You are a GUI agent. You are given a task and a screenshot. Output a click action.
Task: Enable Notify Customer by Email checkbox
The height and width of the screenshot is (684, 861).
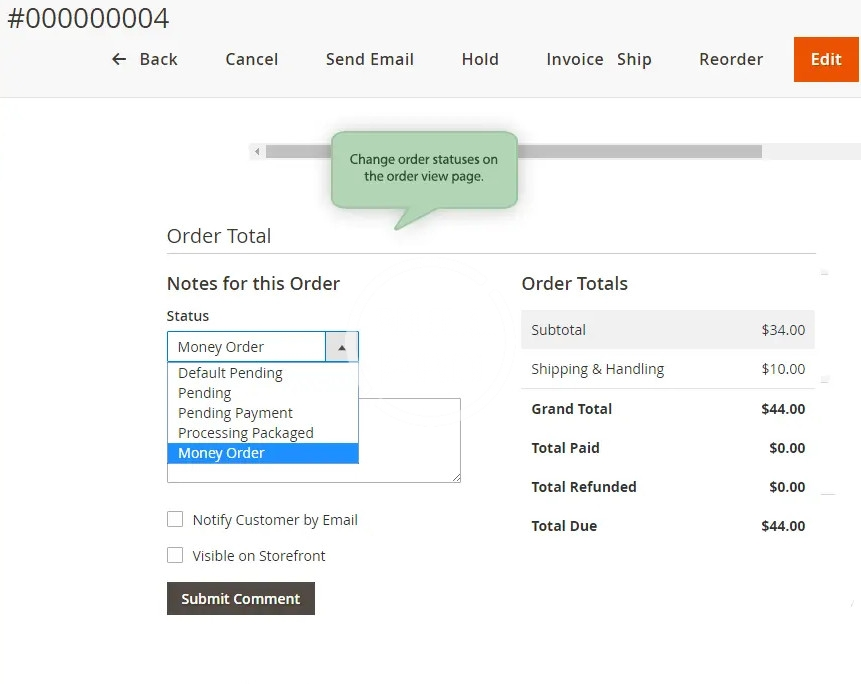click(x=175, y=520)
